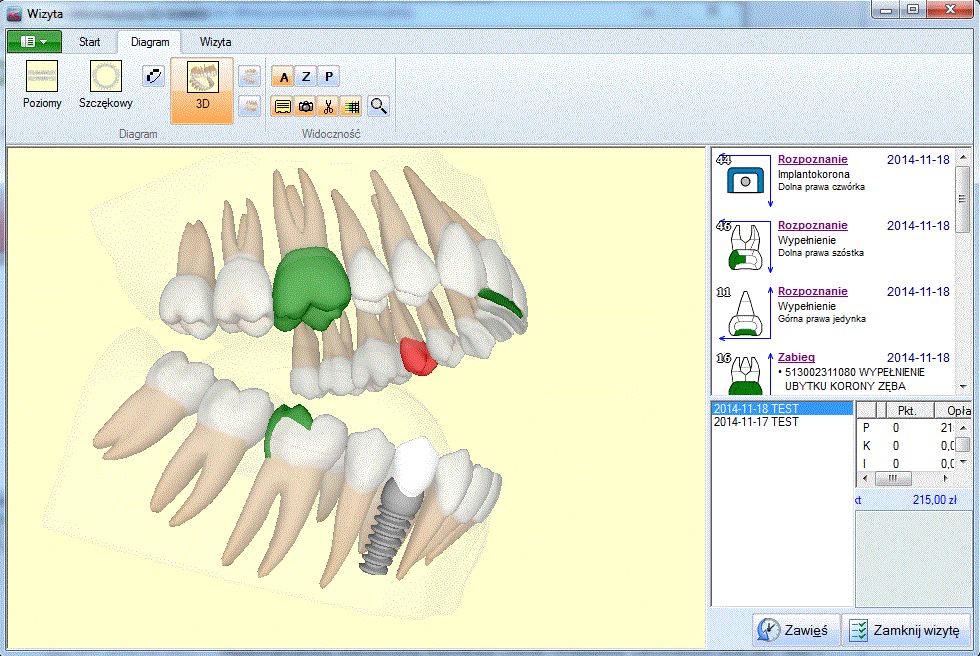The image size is (980, 656).
Task: Activate the 3D teeth diagram
Action: click(202, 89)
